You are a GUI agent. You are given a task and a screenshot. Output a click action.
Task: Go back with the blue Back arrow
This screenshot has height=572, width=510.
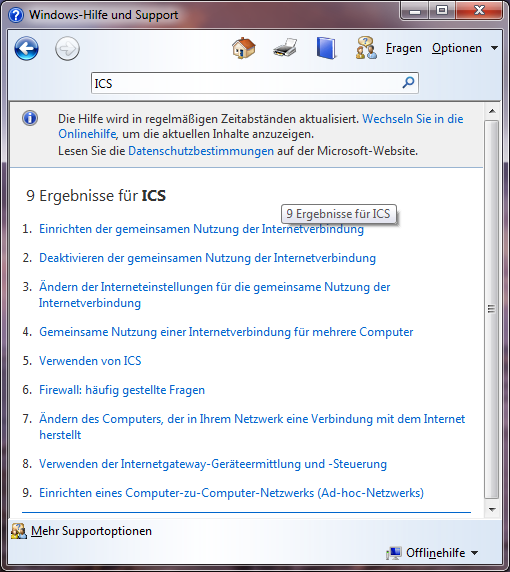point(27,48)
